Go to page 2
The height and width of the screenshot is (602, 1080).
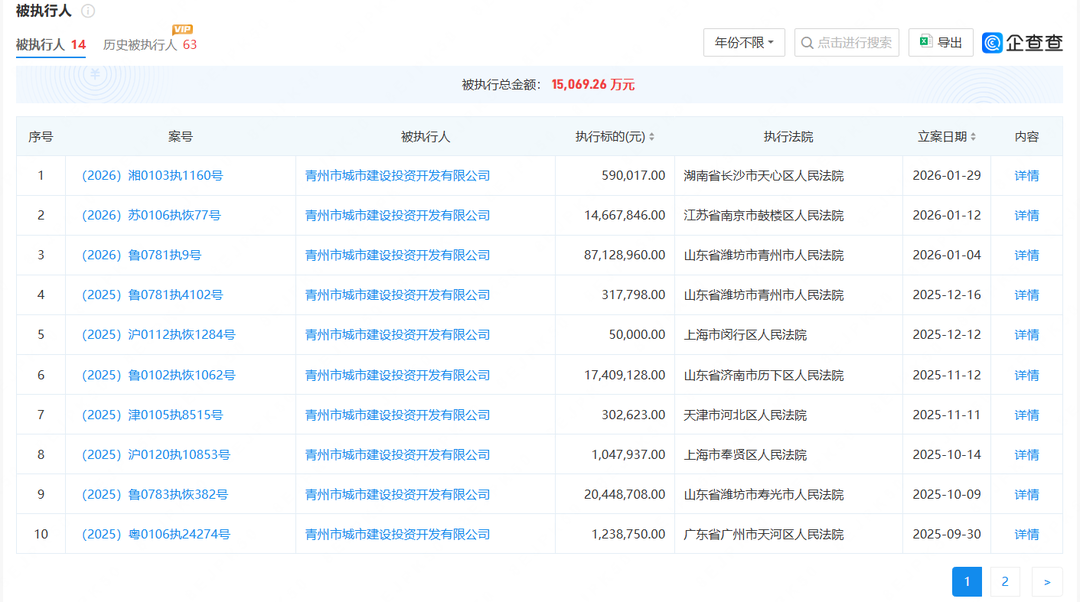[x=1004, y=582]
